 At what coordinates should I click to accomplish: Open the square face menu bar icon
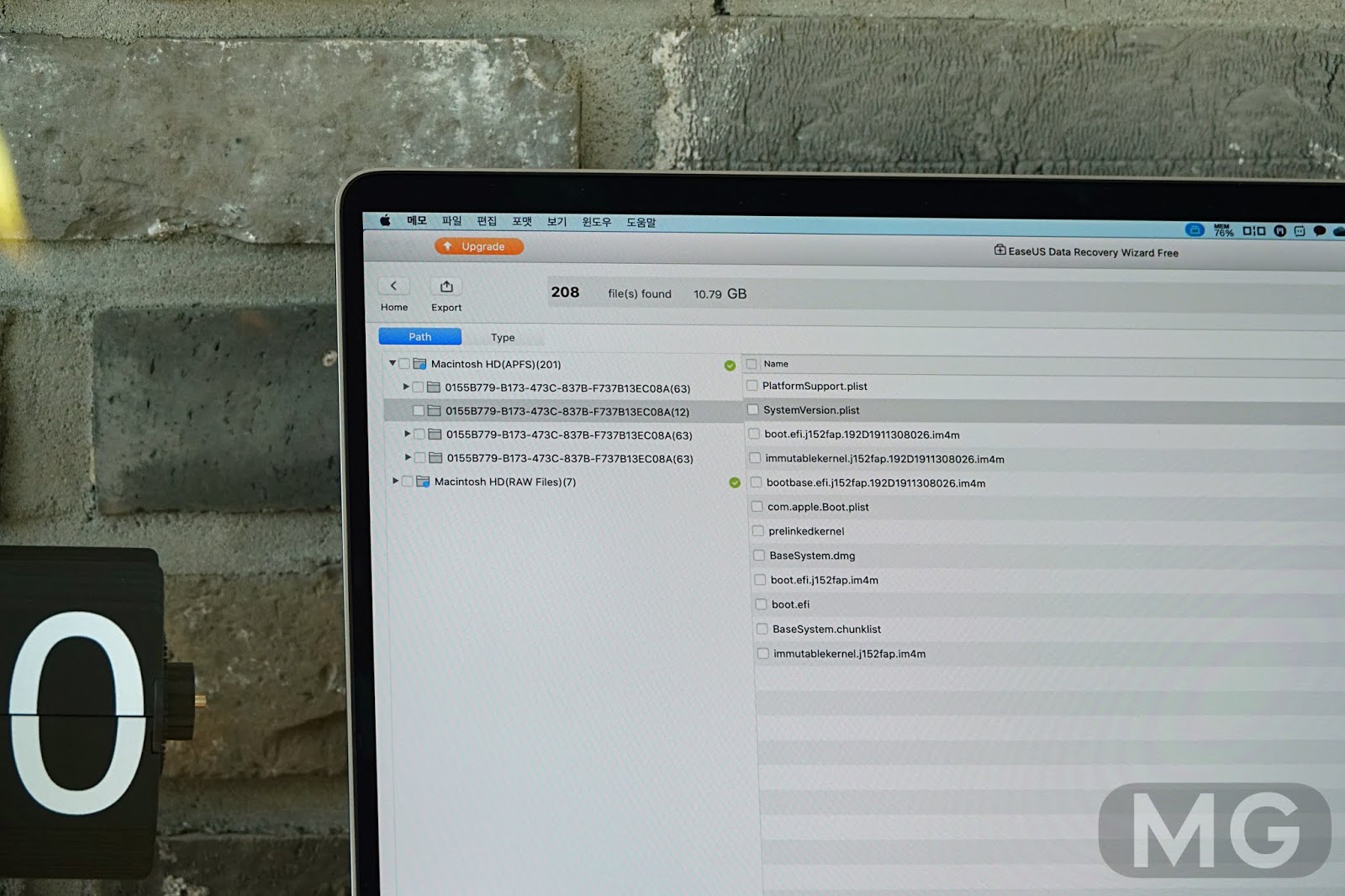1300,231
